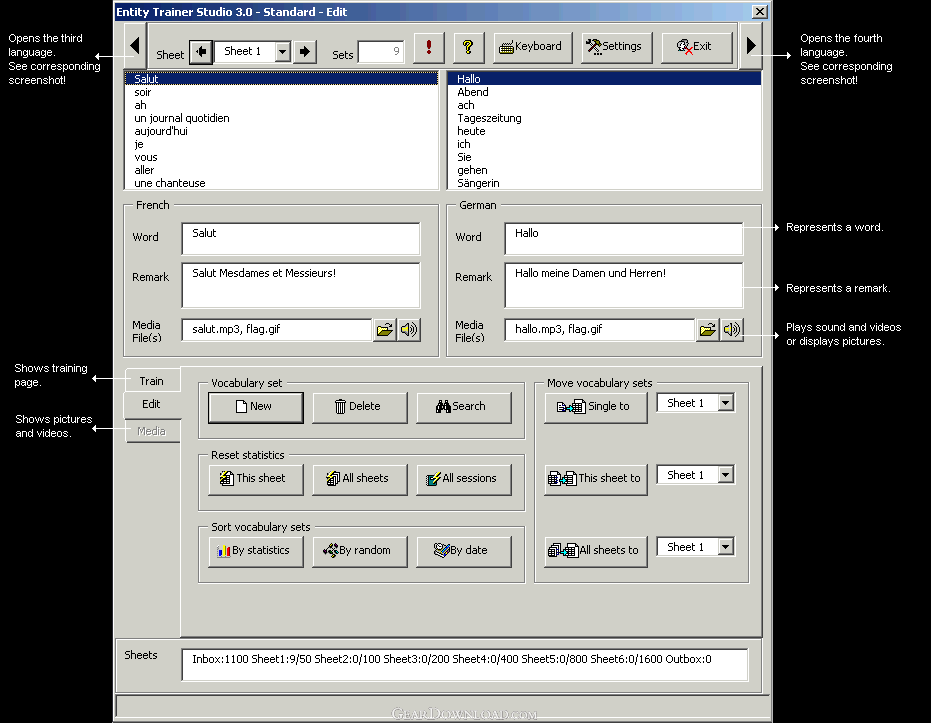Select 'Tageszeitung' in German list
The height and width of the screenshot is (723, 931).
[x=604, y=118]
